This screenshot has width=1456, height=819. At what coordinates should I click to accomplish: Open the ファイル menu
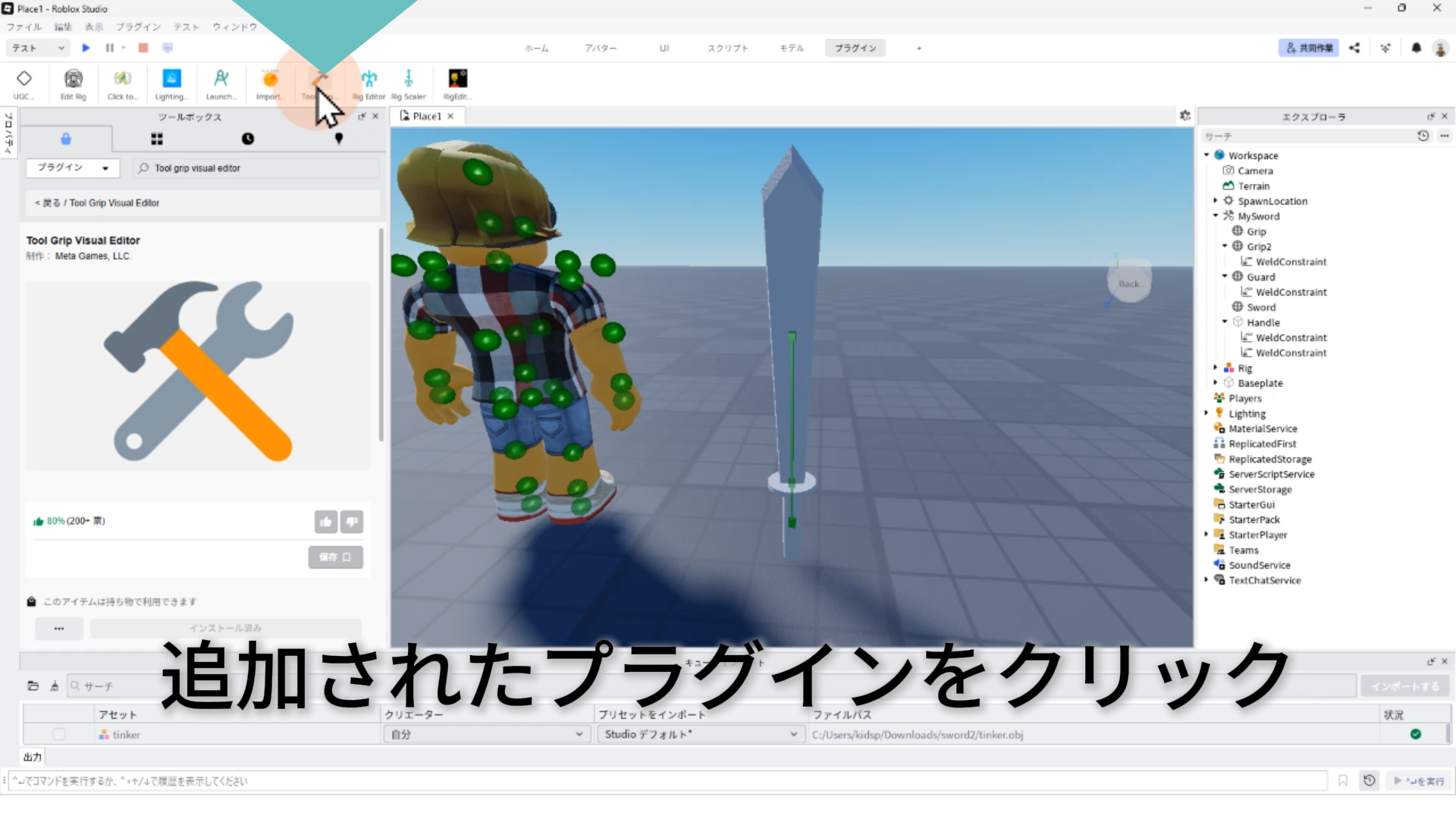click(24, 27)
